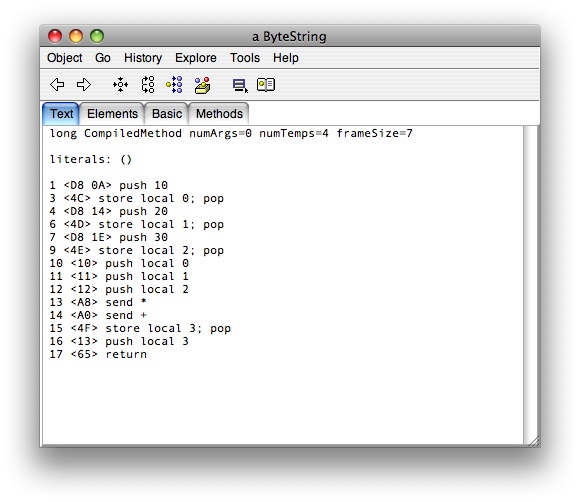This screenshot has height=502, width=580.
Task: Click the forward arrow toolbar icon
Action: point(84,85)
